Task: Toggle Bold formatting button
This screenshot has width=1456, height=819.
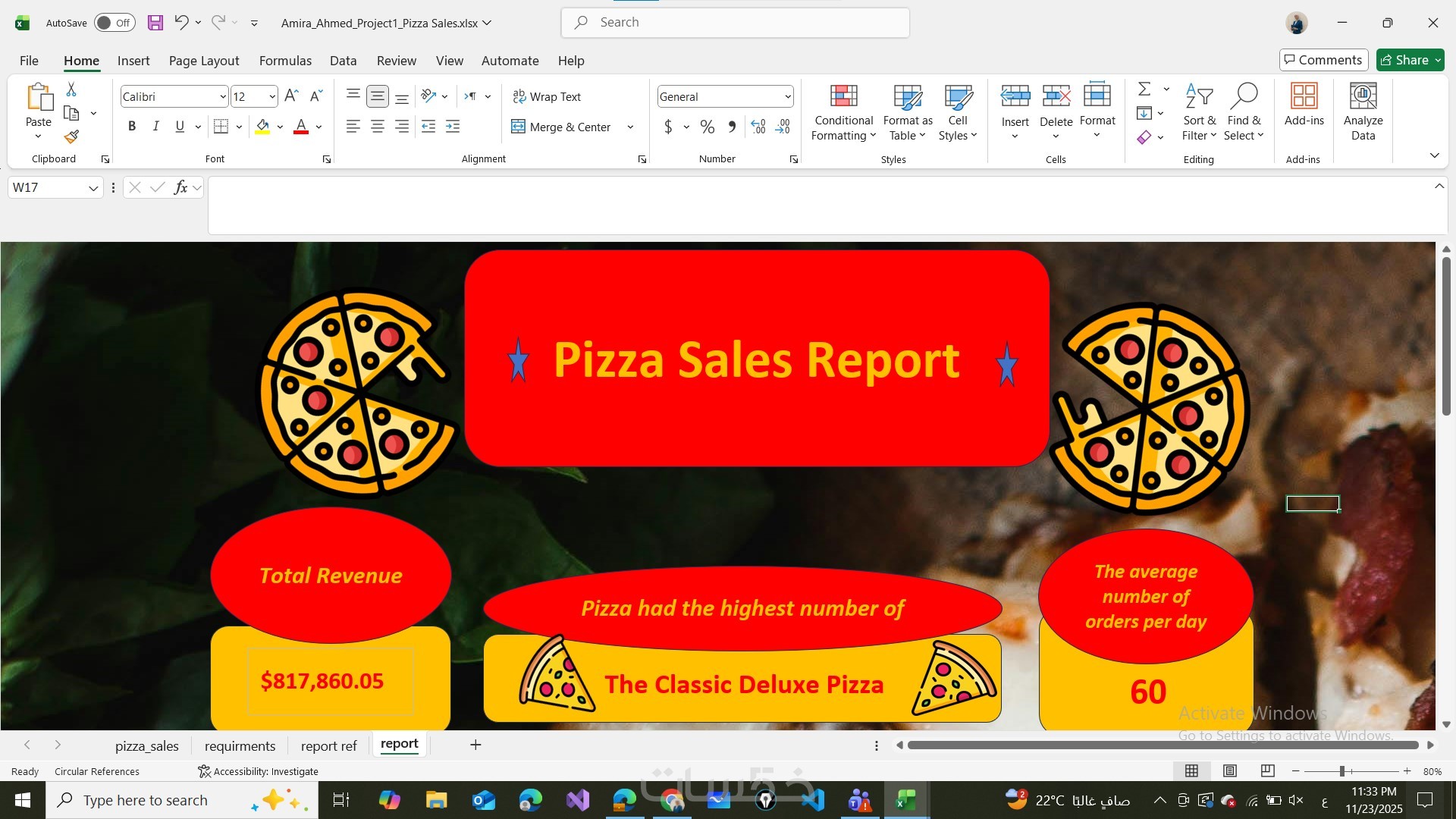Action: click(132, 127)
